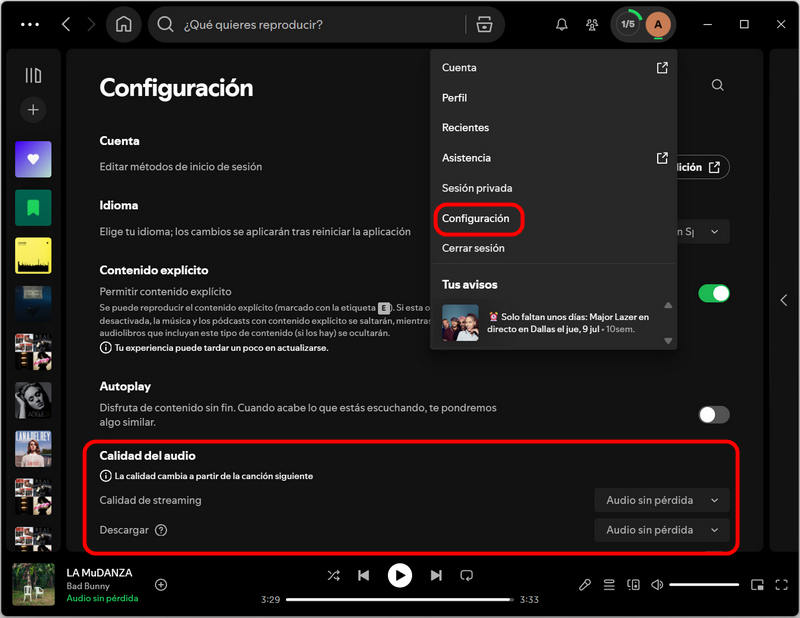
Task: Click the 1/5 progress badge
Action: point(628,24)
